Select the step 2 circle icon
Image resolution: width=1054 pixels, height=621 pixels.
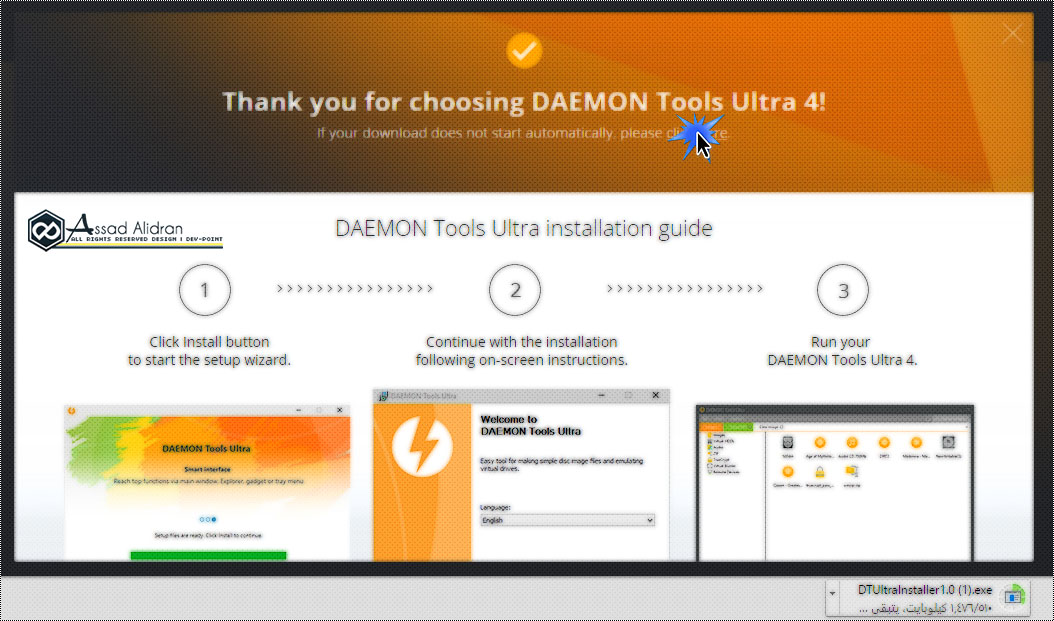(x=515, y=290)
